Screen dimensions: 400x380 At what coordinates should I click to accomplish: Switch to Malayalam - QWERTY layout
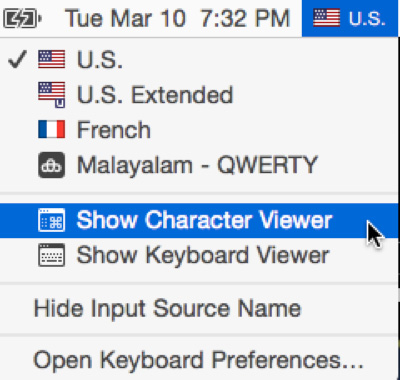click(x=197, y=165)
